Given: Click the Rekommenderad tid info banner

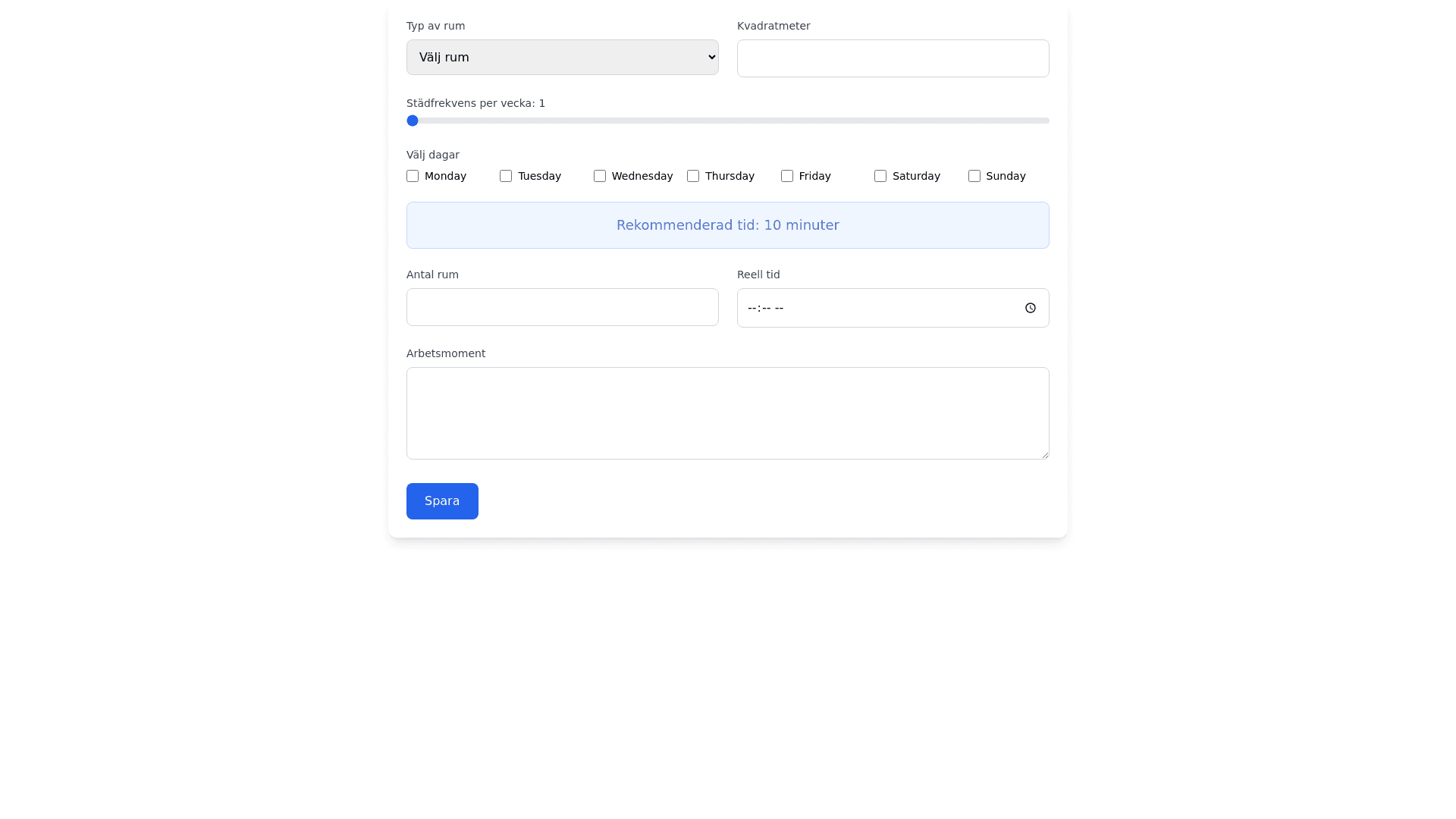Looking at the screenshot, I should (727, 225).
